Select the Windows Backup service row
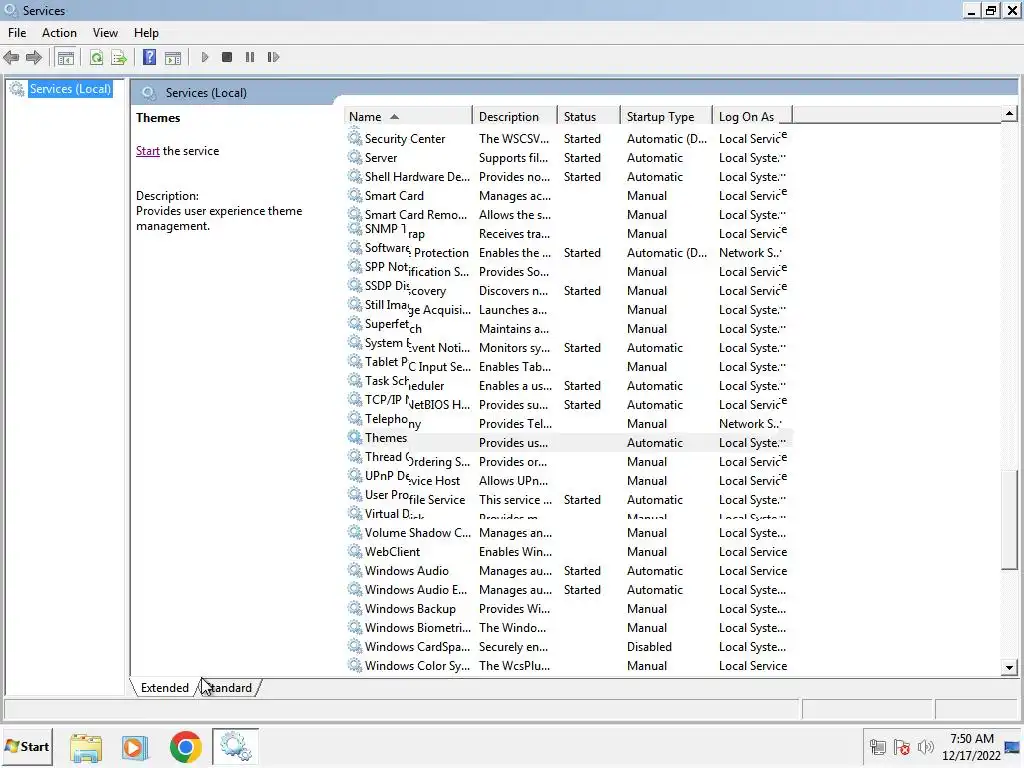This screenshot has width=1024, height=768. coord(568,609)
